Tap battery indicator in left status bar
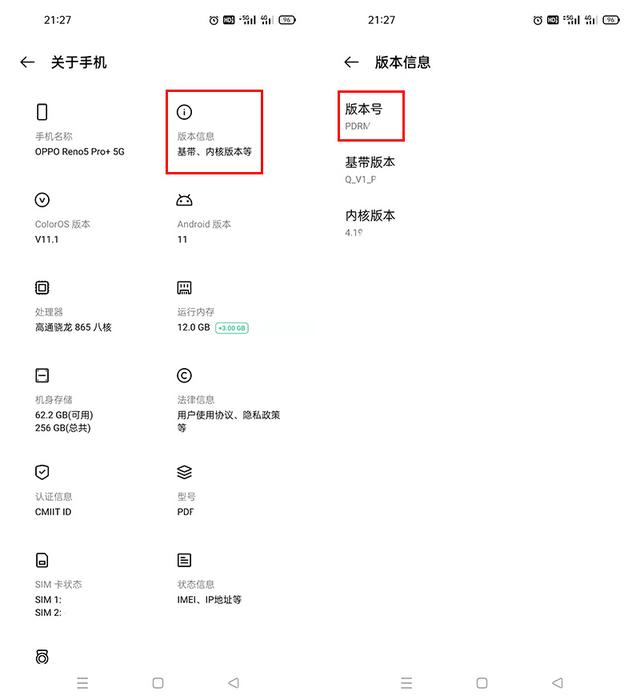 point(287,20)
